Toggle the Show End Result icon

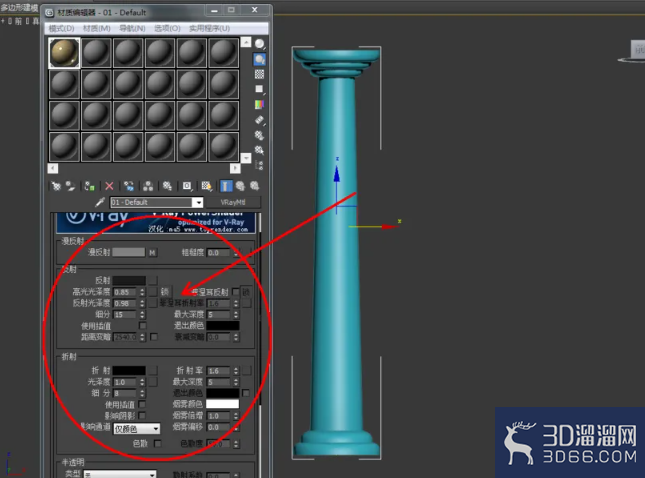pyautogui.click(x=226, y=186)
